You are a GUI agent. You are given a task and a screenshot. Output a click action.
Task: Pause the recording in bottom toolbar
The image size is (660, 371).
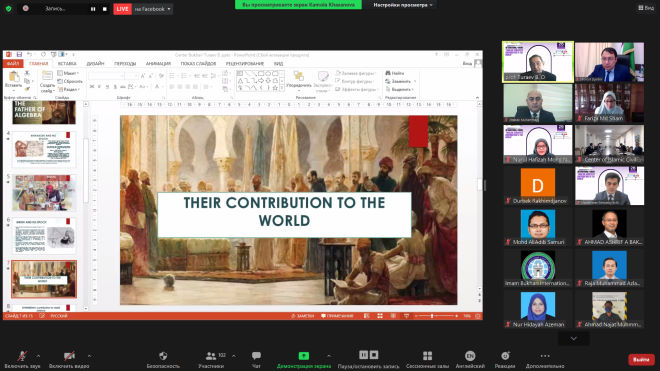pyautogui.click(x=363, y=355)
